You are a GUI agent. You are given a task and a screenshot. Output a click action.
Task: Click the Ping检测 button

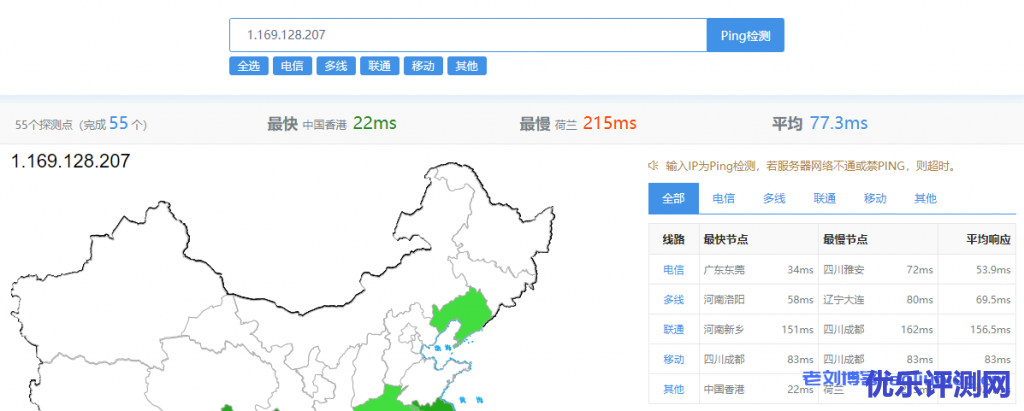click(x=745, y=35)
